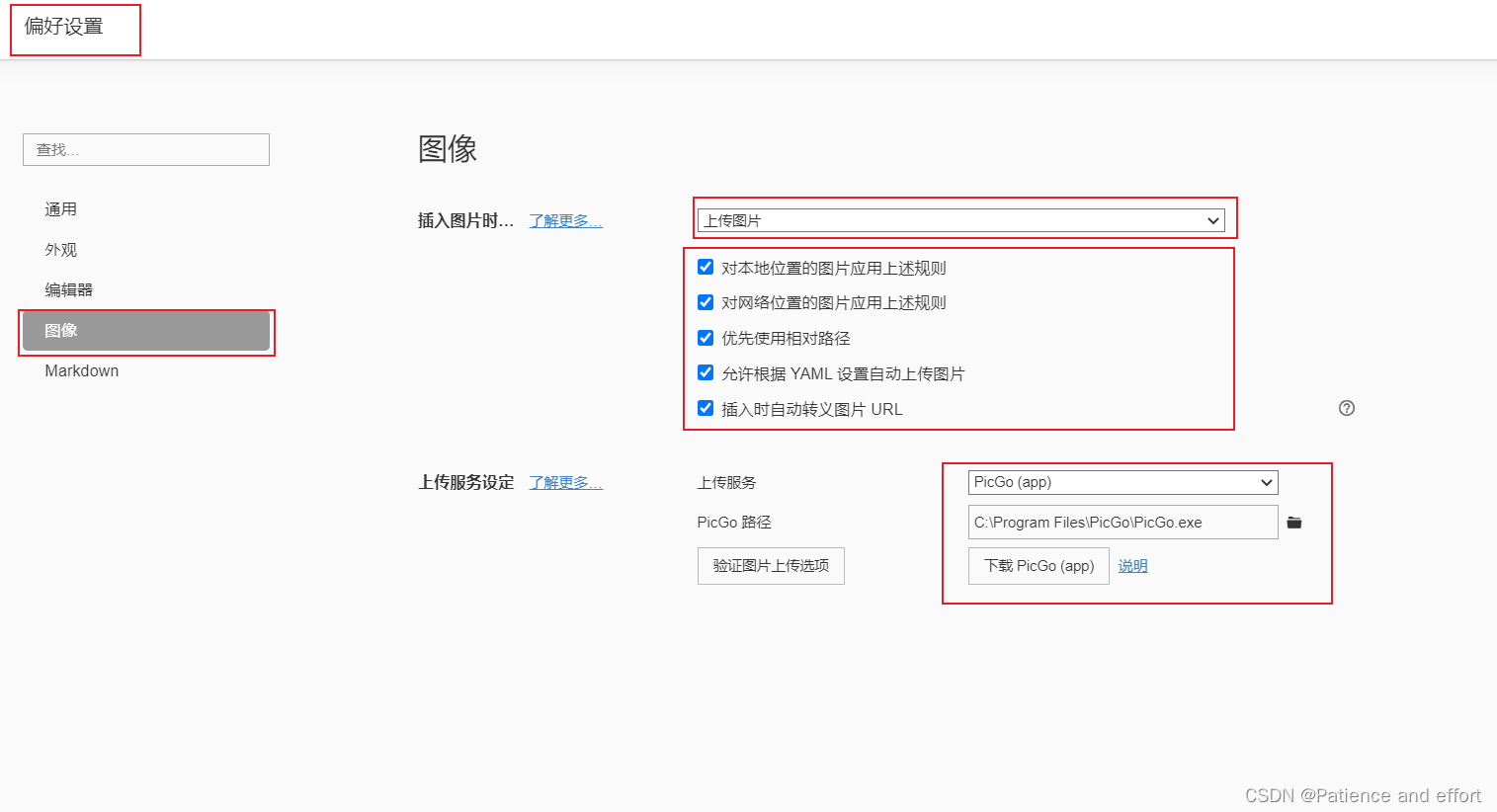Click the PicGo path input field
1497x812 pixels.
1123,523
